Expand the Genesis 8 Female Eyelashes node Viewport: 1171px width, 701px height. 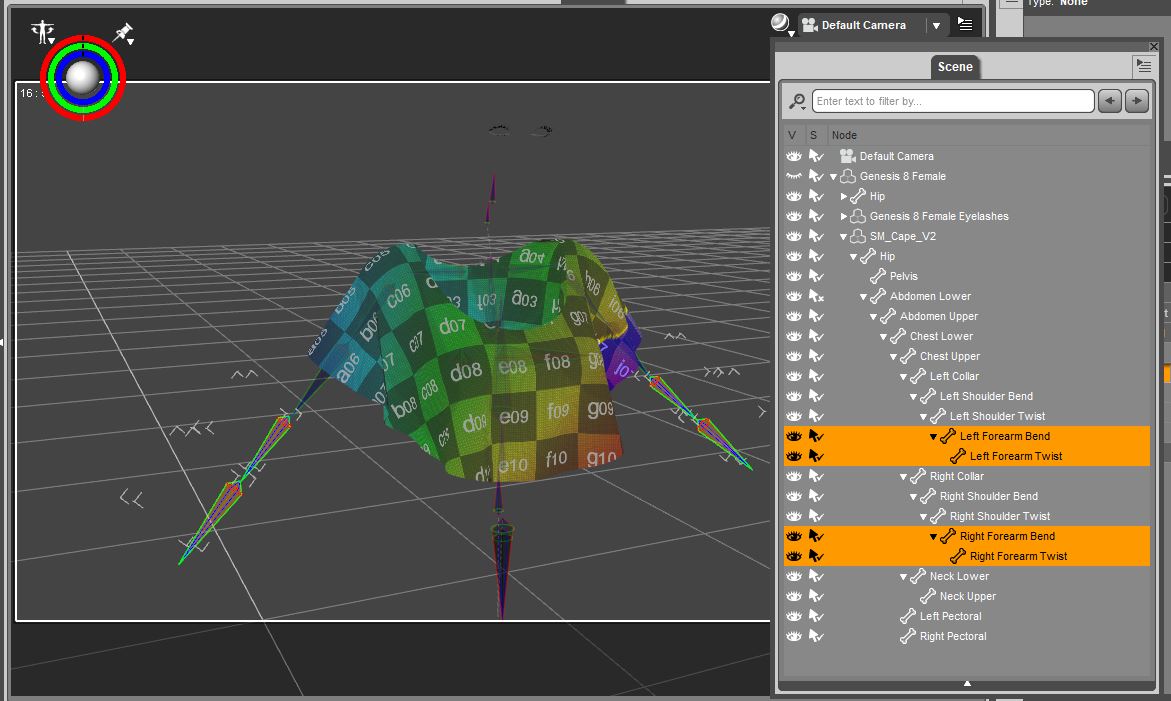click(844, 216)
